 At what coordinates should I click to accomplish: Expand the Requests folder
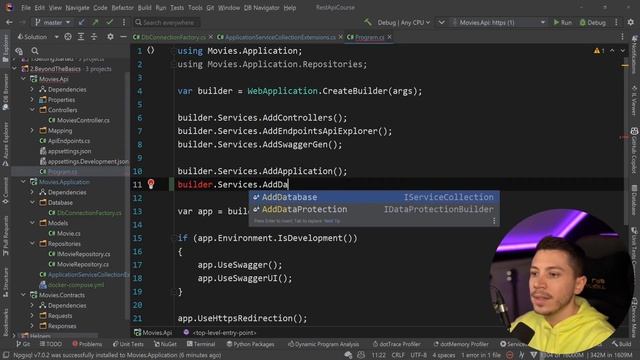coord(32,316)
